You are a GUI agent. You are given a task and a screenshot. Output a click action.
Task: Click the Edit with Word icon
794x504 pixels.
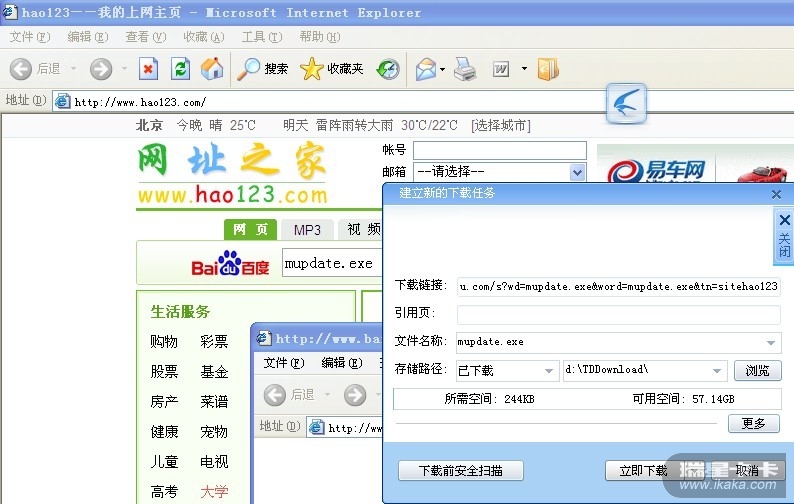tap(501, 69)
